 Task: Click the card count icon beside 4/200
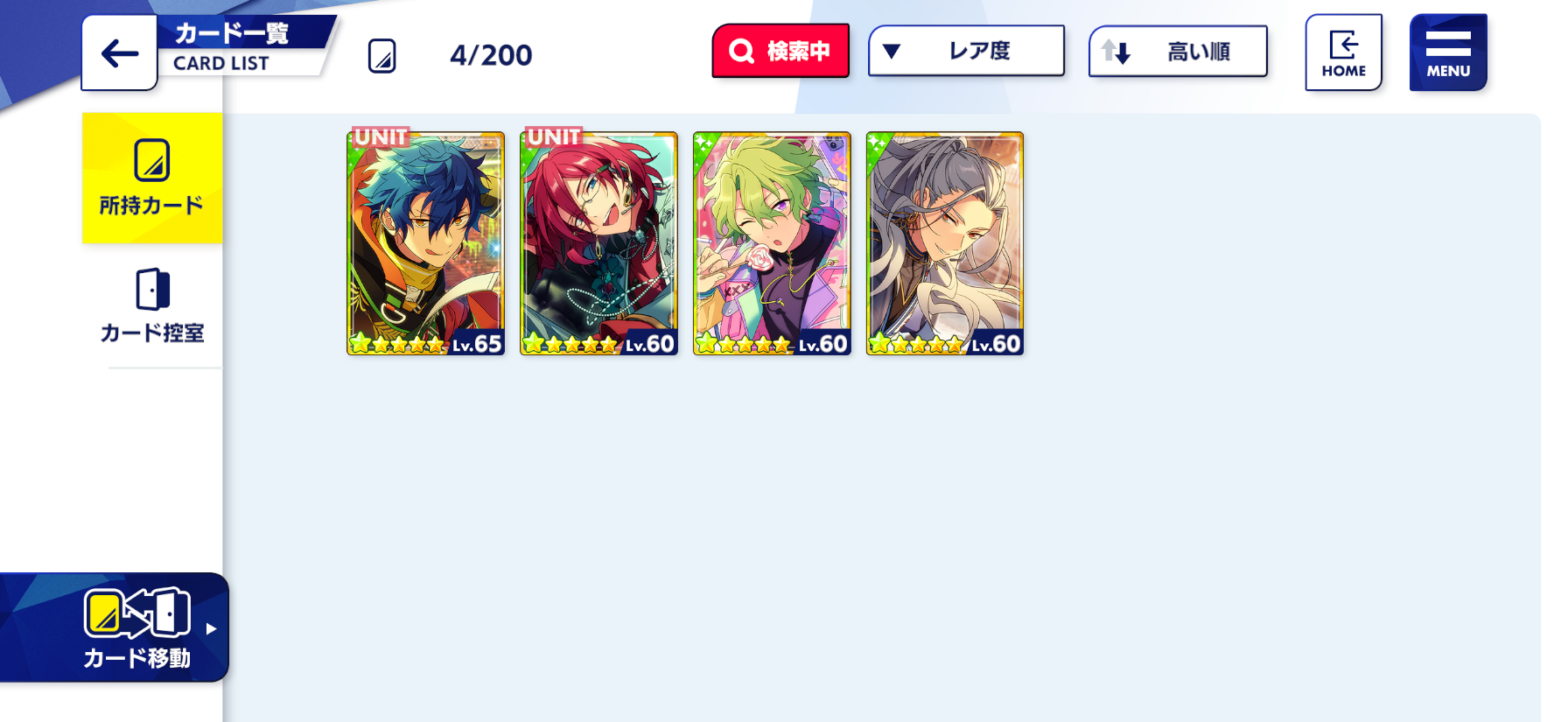(381, 56)
